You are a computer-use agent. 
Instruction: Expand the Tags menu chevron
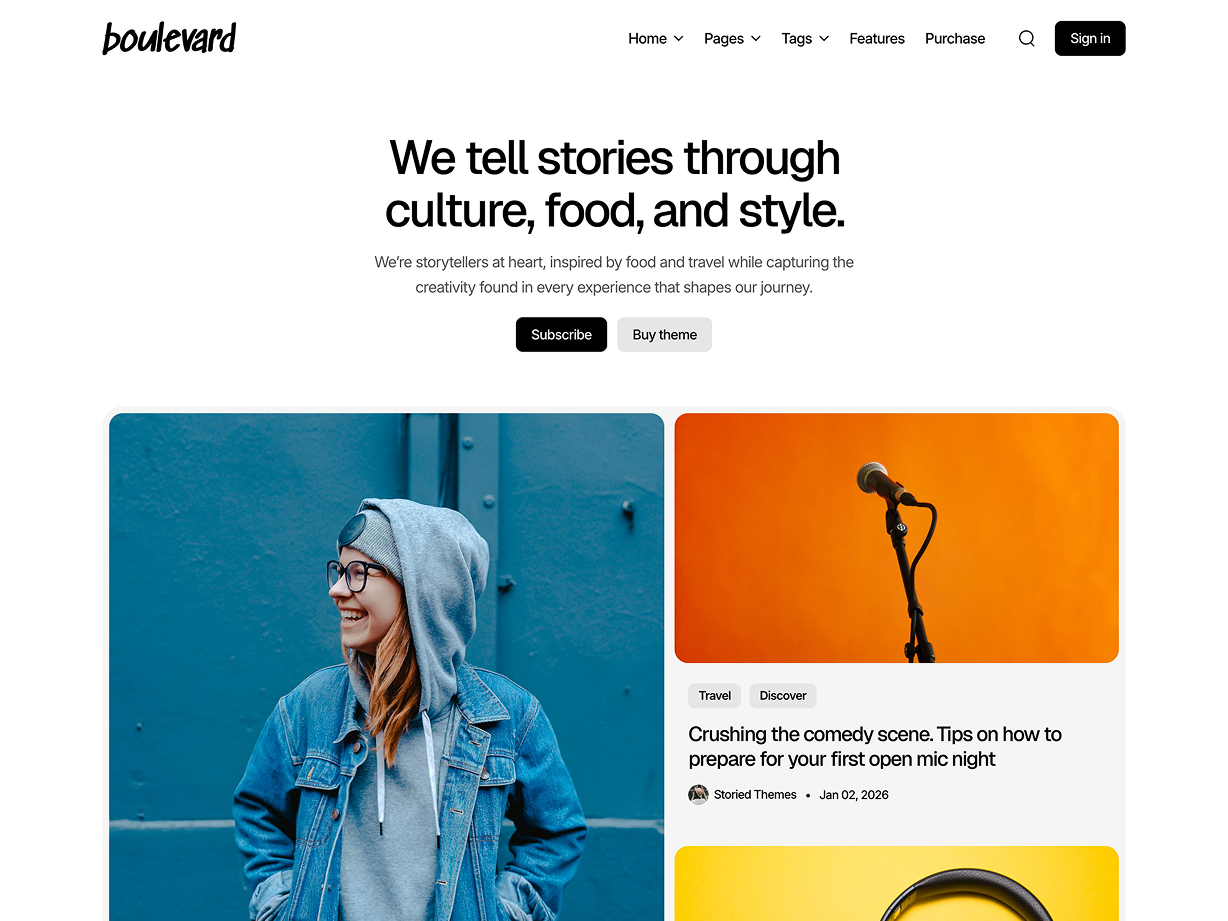[824, 39]
